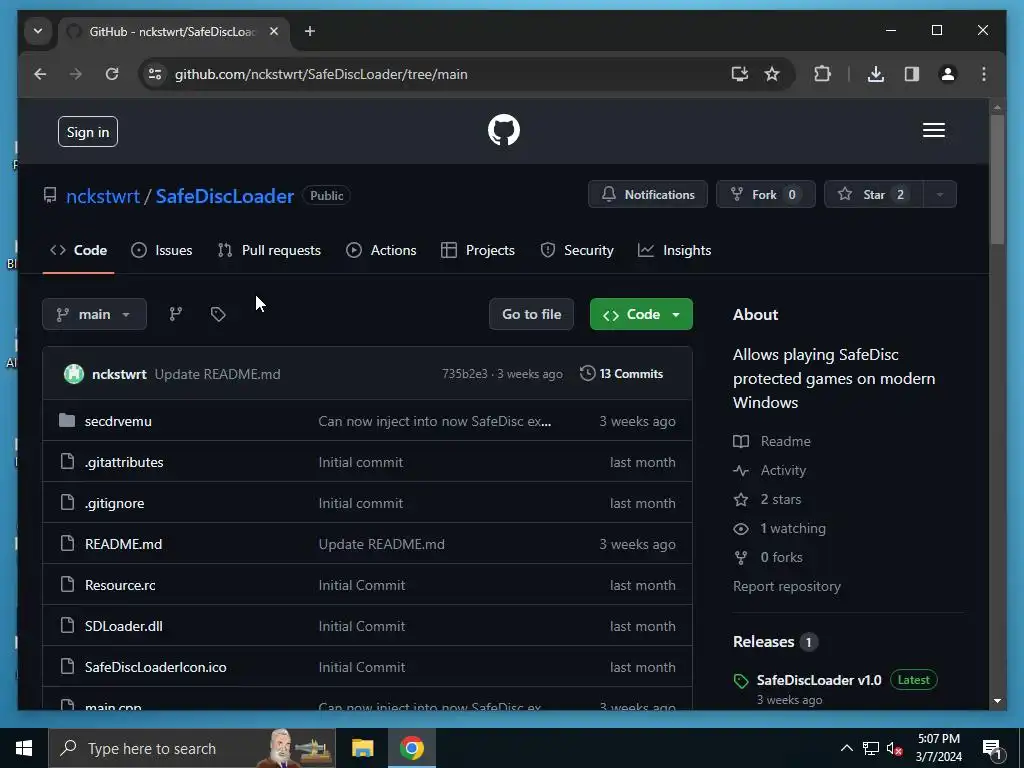Image resolution: width=1024 pixels, height=768 pixels.
Task: Expand the green Code dropdown button
Action: click(641, 314)
